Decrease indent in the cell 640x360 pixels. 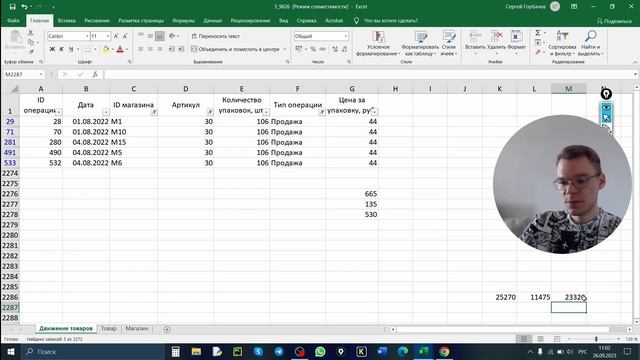(x=171, y=49)
